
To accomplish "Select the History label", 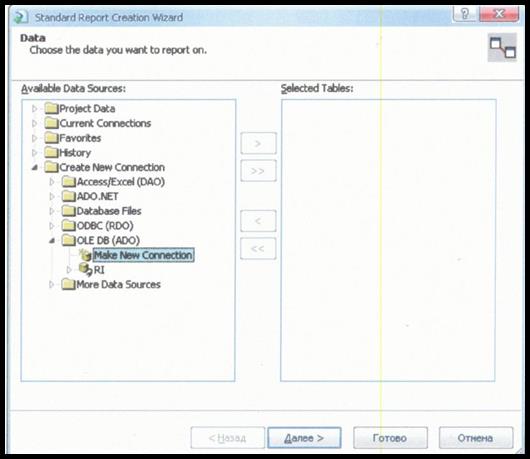I will pos(75,153).
